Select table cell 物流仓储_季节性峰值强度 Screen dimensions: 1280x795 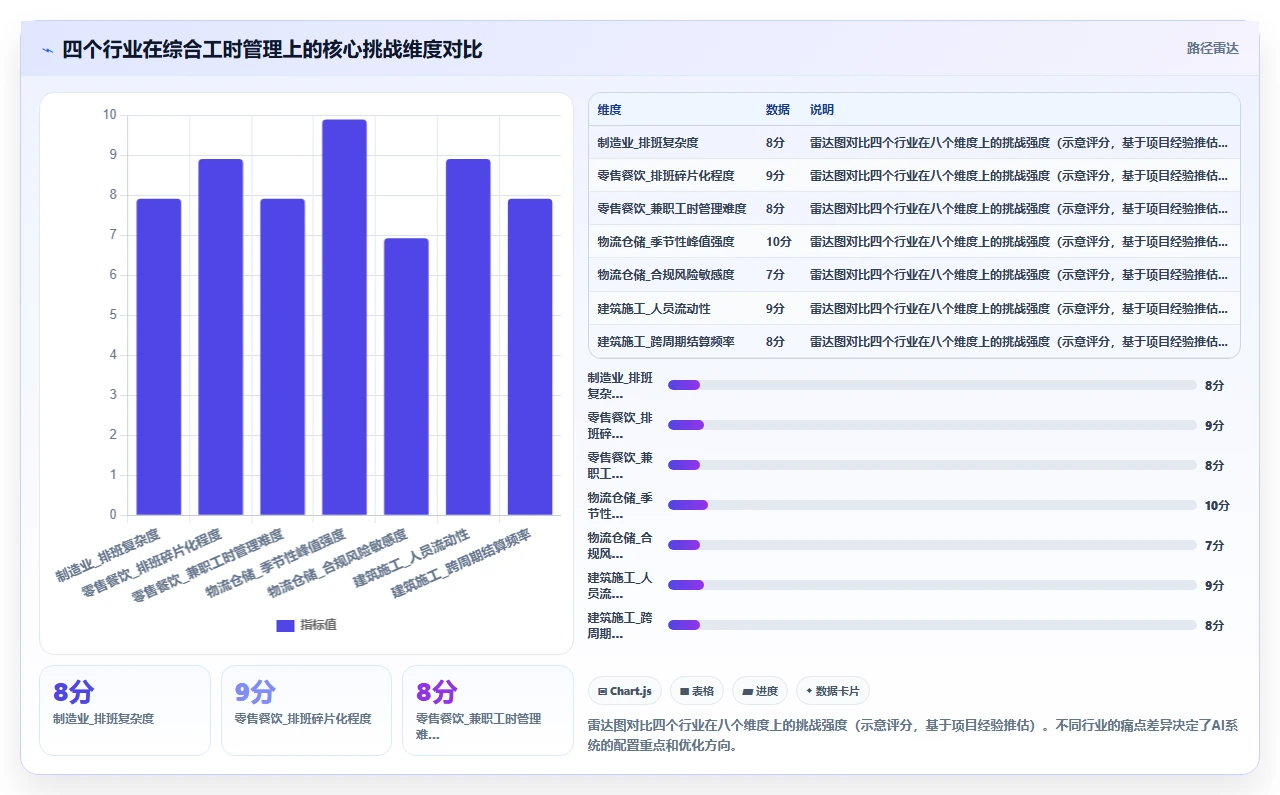tap(666, 242)
